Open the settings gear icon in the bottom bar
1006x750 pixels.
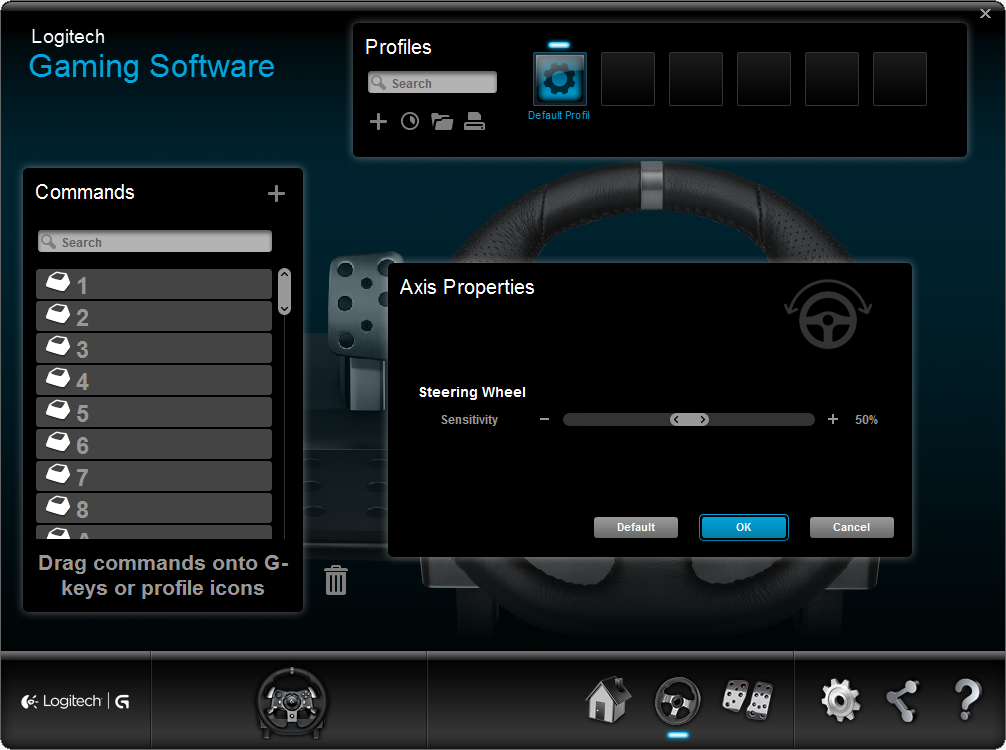[840, 701]
